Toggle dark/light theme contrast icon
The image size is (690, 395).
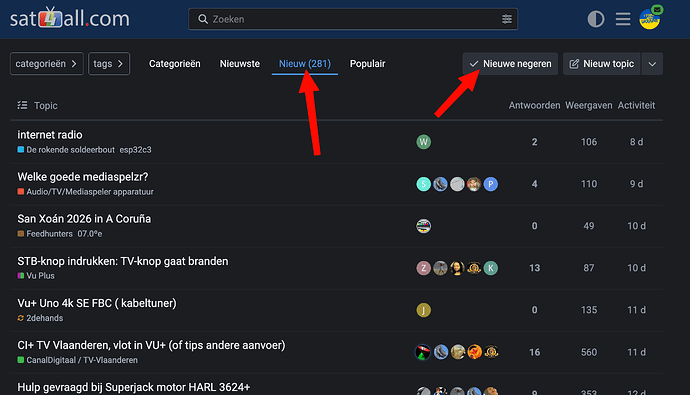596,19
